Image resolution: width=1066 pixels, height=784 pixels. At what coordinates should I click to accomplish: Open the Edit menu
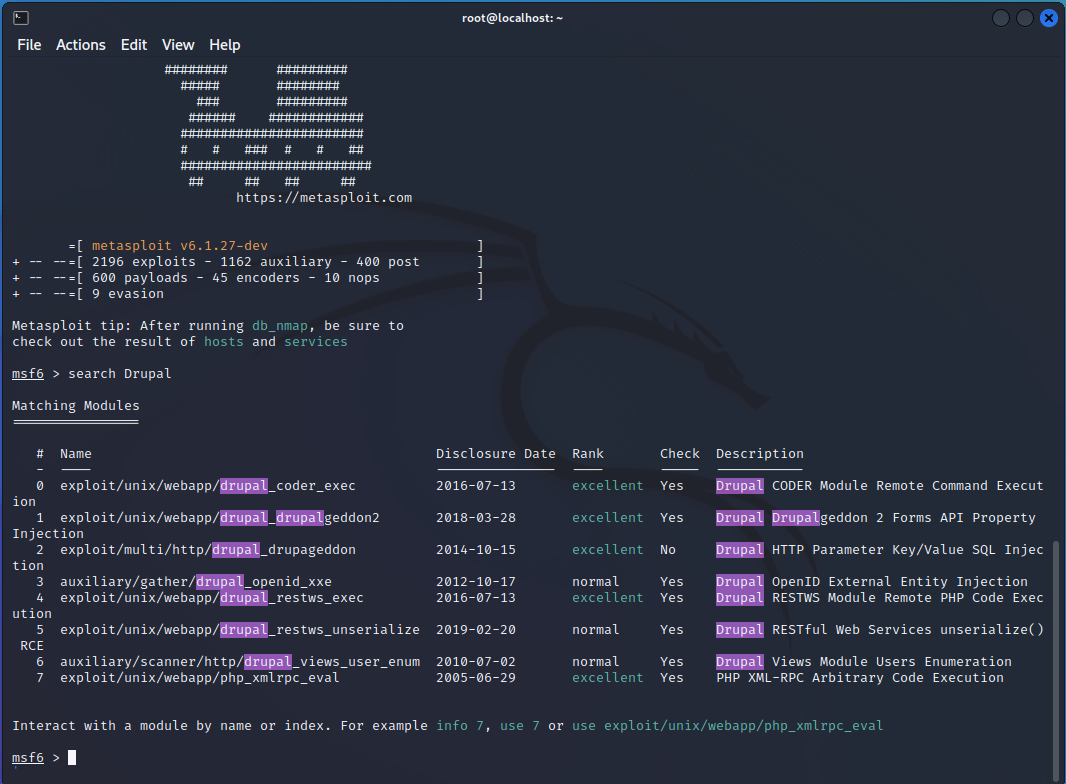pyautogui.click(x=134, y=45)
